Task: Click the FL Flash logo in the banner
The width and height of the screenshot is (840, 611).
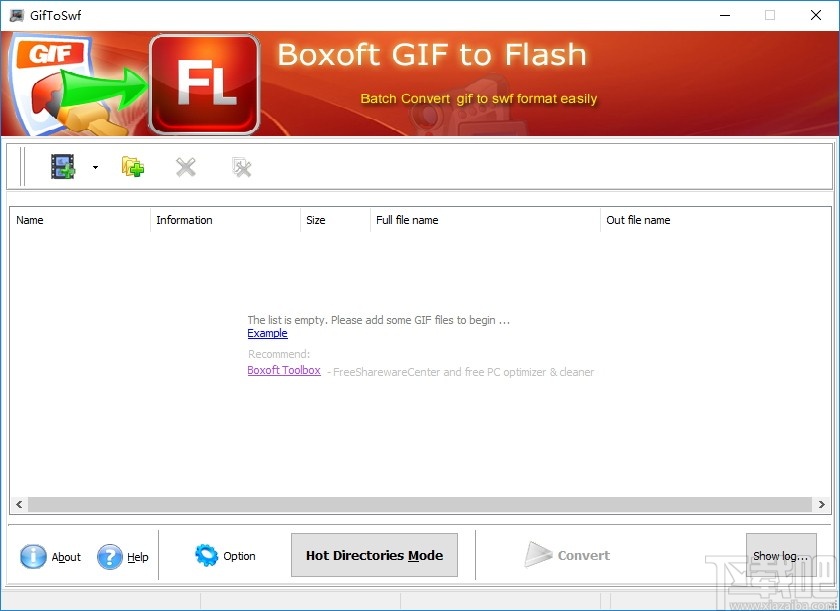Action: (205, 84)
